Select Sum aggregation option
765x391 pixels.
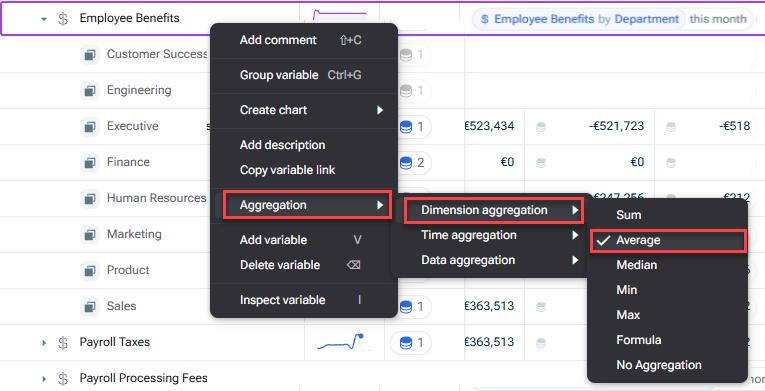tap(667, 215)
